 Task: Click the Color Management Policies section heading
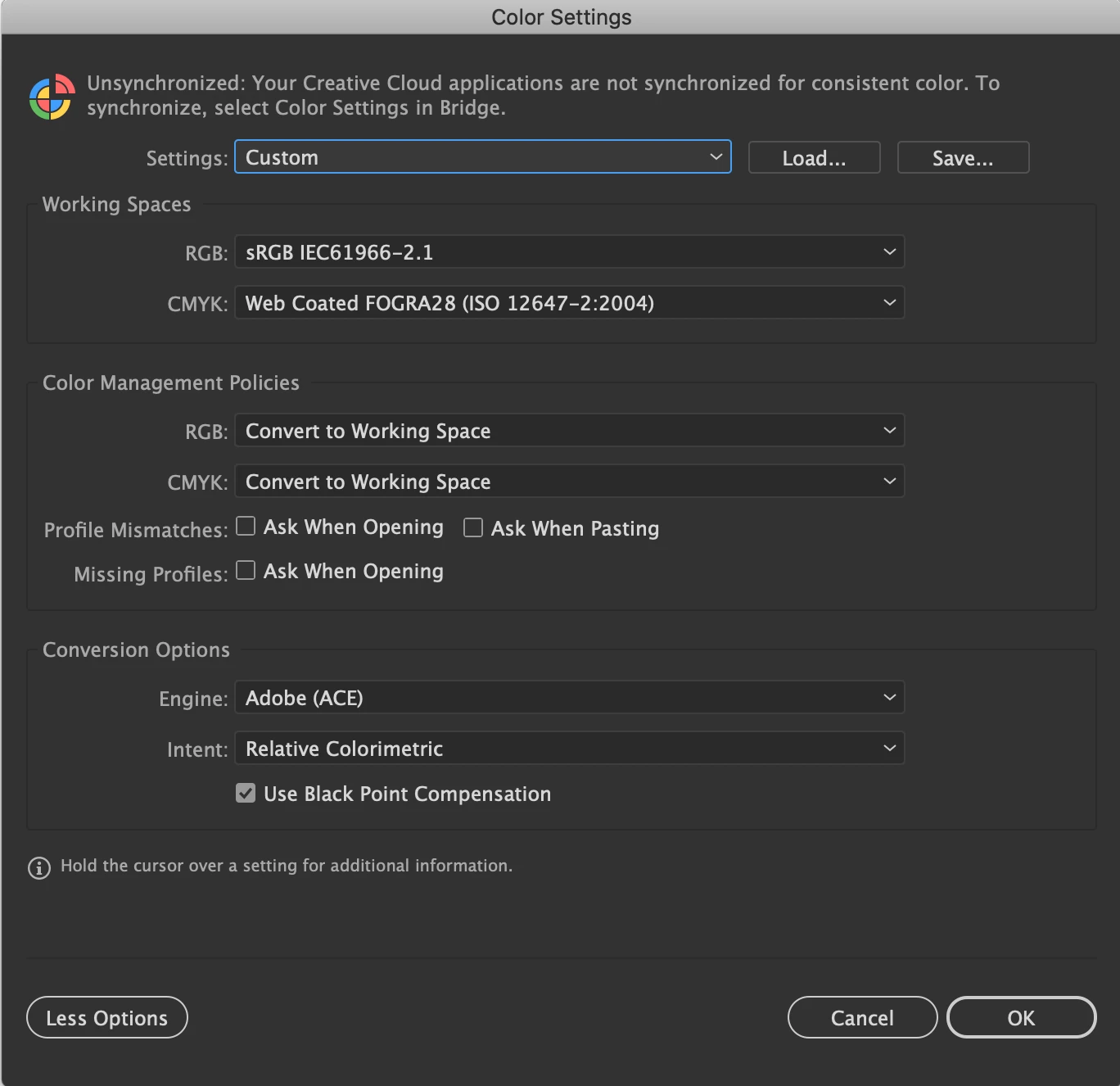point(171,382)
